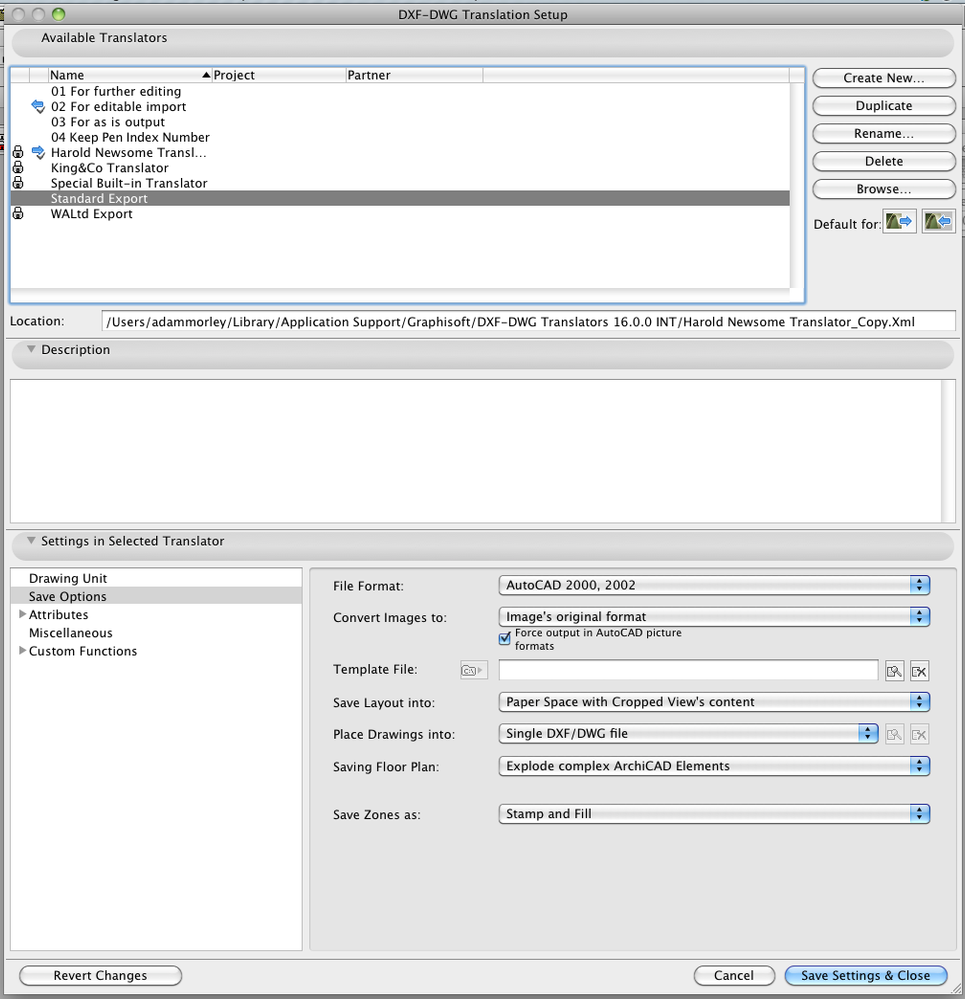Select 01 For further editing translator
Screen dimensions: 965x999
click(400, 91)
